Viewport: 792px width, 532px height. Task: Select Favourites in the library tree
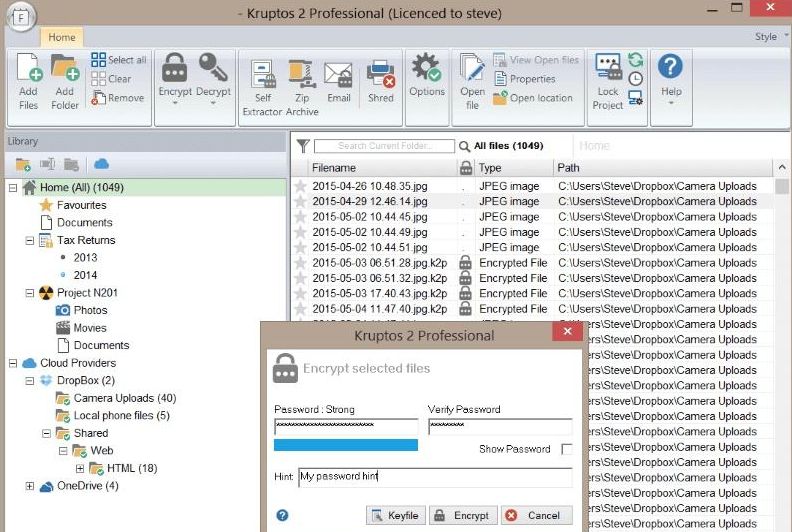[x=81, y=205]
